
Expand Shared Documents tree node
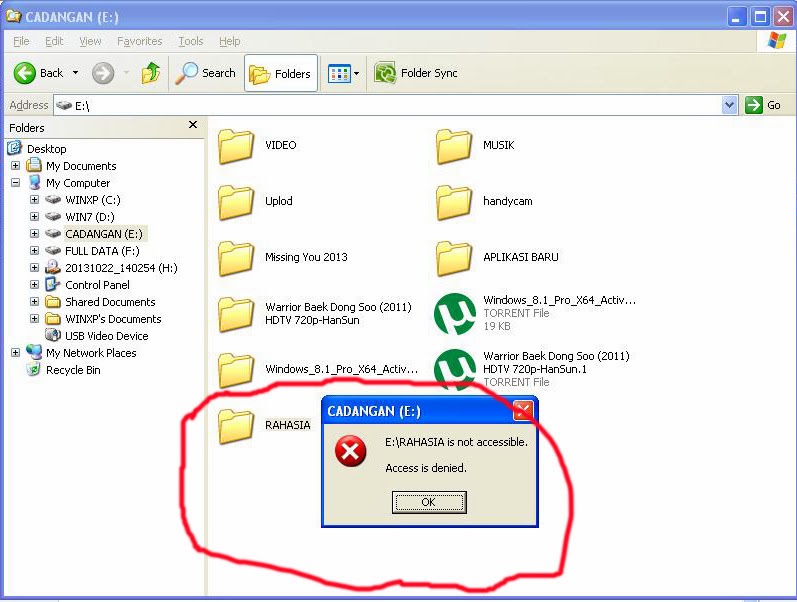(x=34, y=302)
